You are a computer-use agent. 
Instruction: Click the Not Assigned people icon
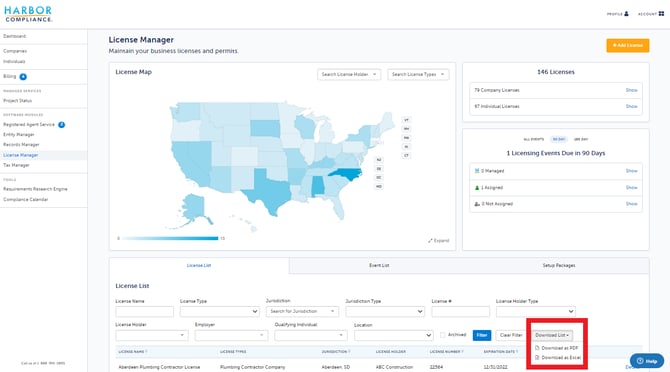[x=477, y=204]
